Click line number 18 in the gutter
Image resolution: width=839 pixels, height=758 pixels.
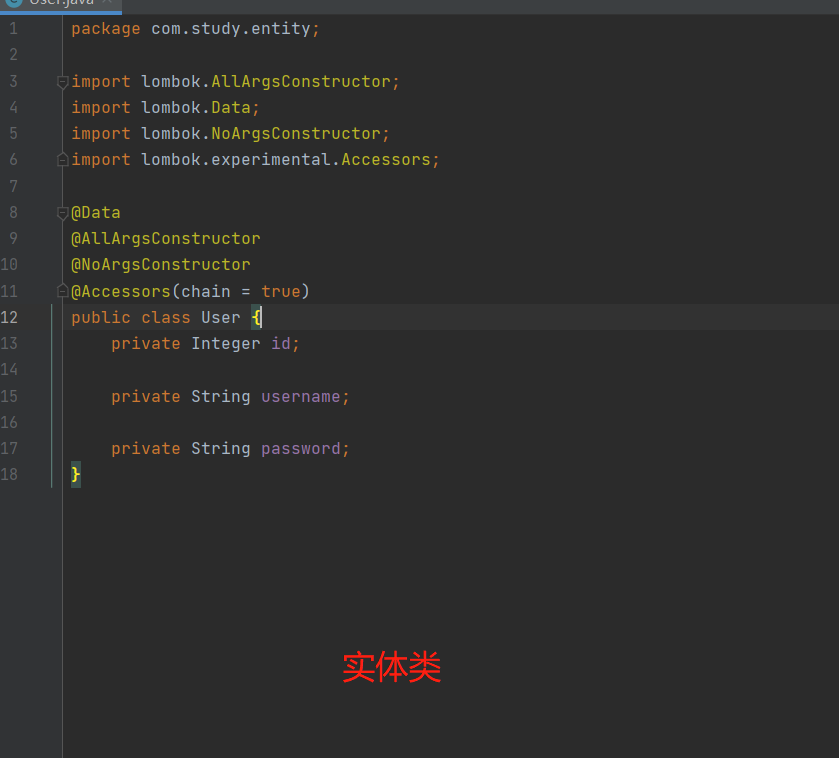(x=9, y=474)
